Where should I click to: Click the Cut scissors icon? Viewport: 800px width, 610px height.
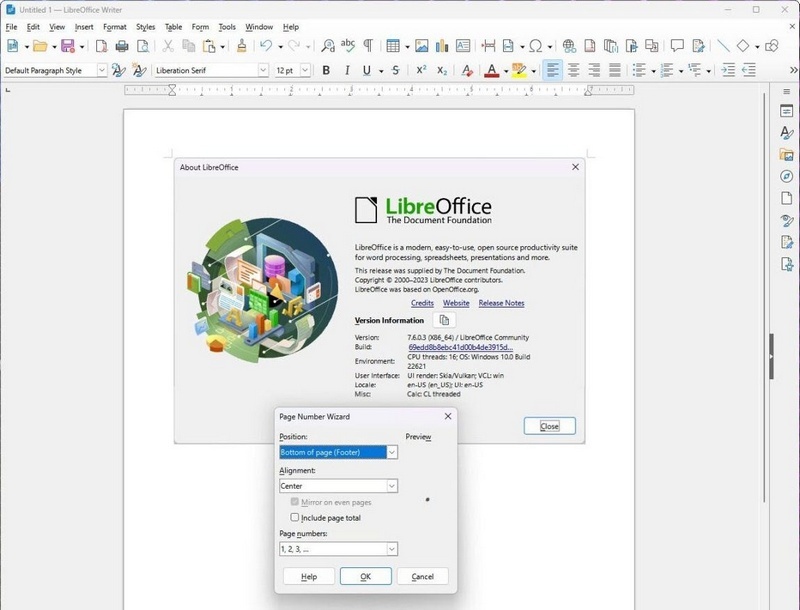click(168, 46)
